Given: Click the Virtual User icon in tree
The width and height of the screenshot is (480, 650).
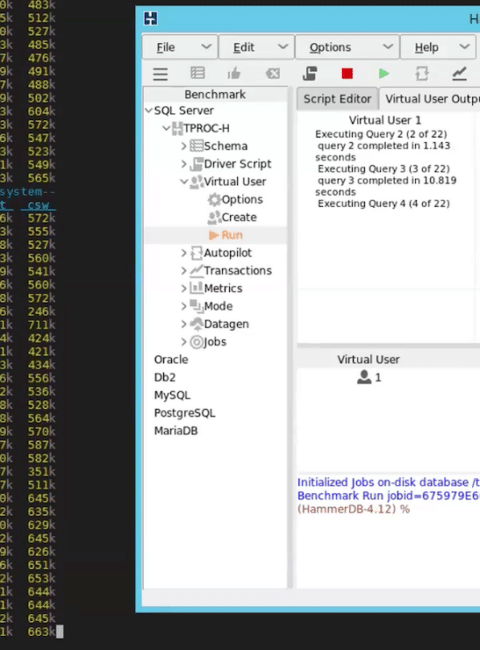Looking at the screenshot, I should [x=196, y=182].
